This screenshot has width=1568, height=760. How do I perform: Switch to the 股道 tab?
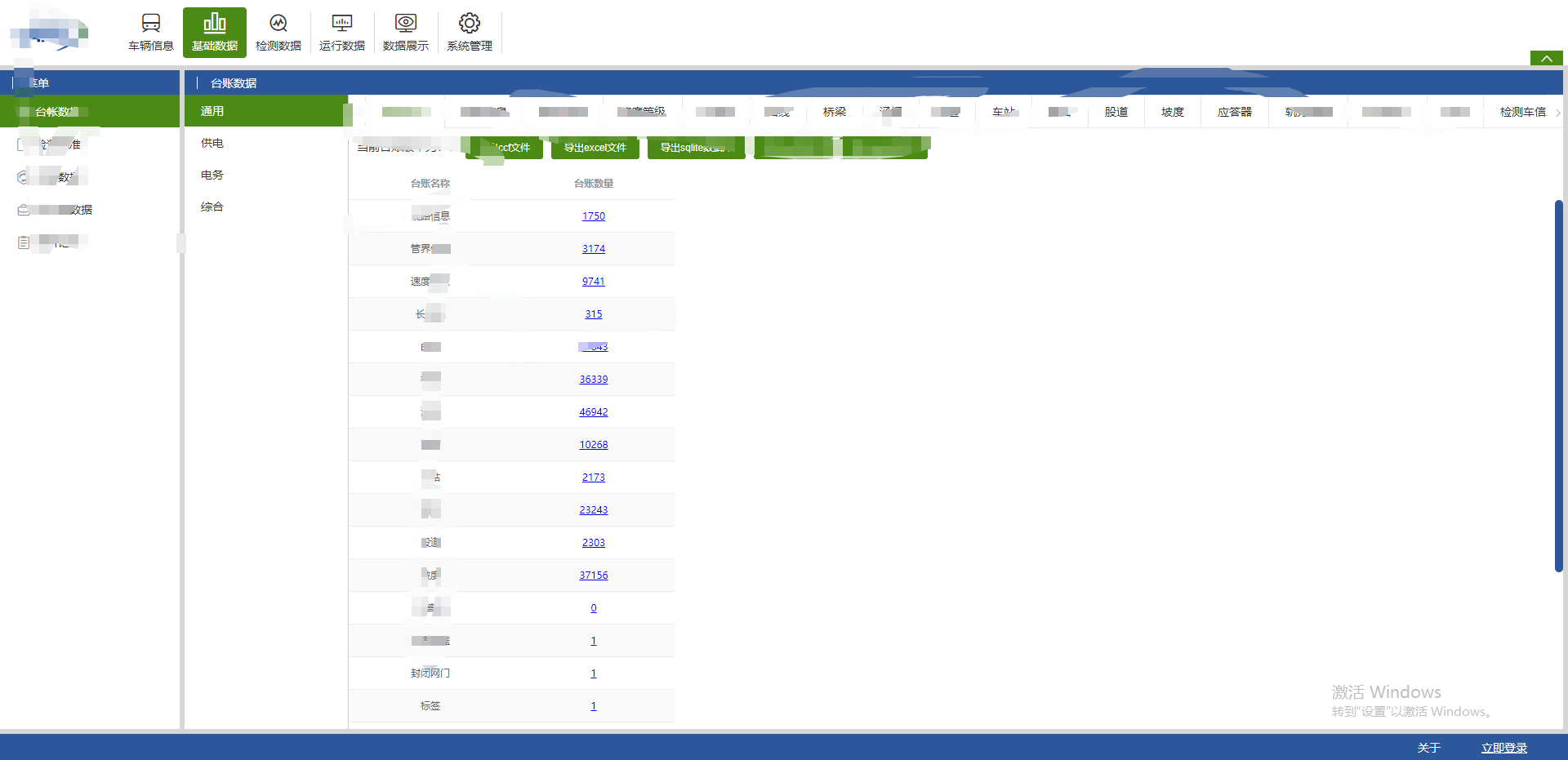(x=1116, y=112)
